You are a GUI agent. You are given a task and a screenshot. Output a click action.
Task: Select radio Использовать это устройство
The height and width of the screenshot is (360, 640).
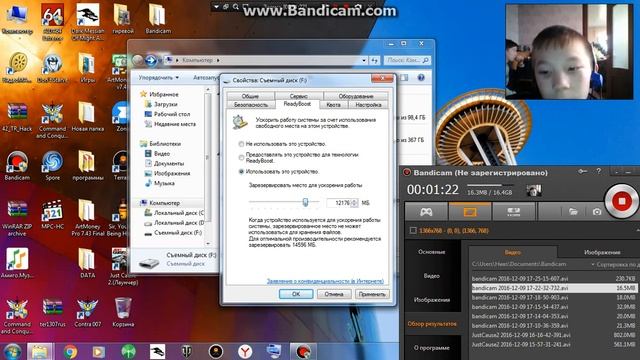pyautogui.click(x=241, y=172)
